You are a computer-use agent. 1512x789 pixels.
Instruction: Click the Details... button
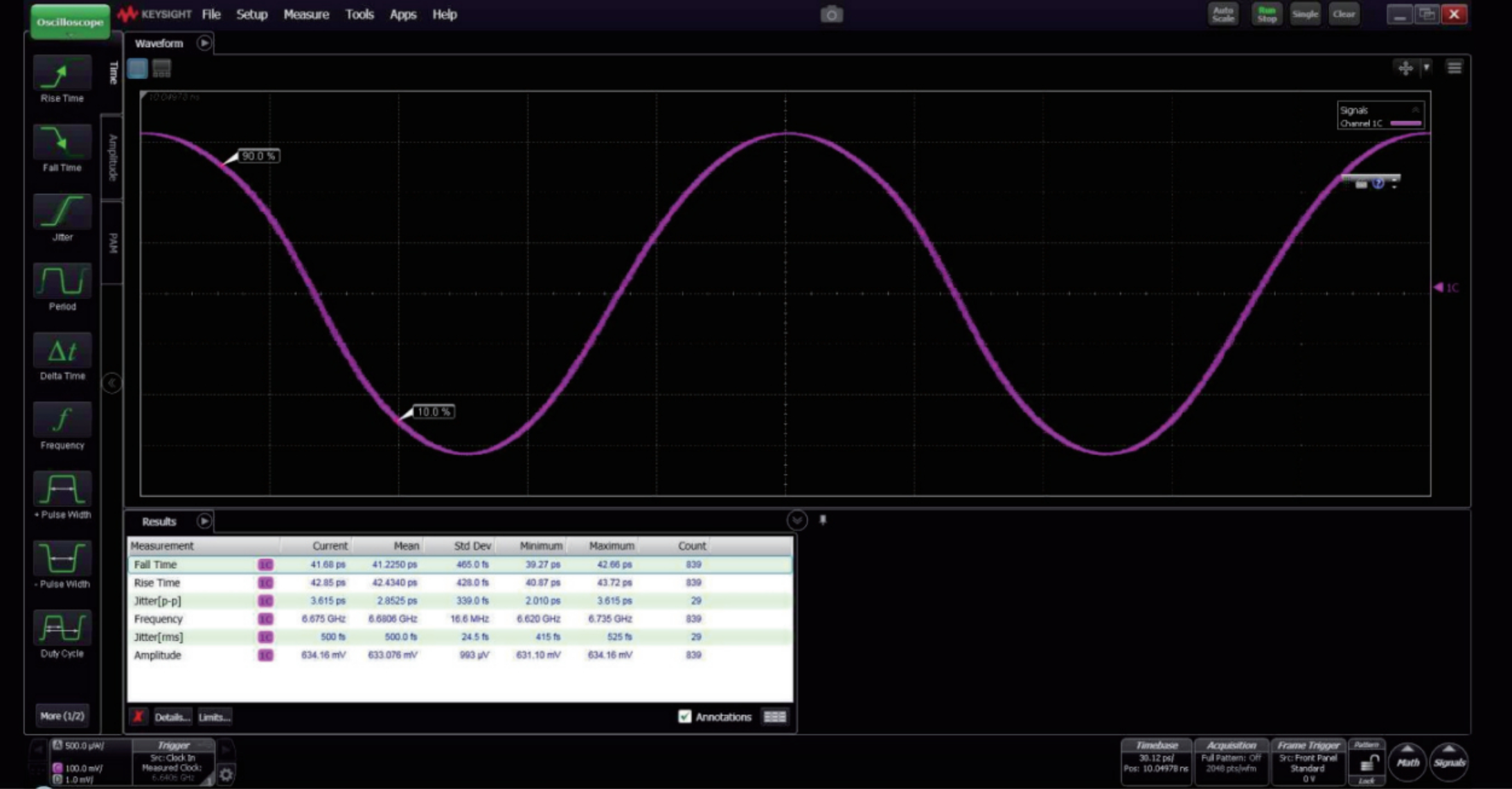(x=172, y=717)
